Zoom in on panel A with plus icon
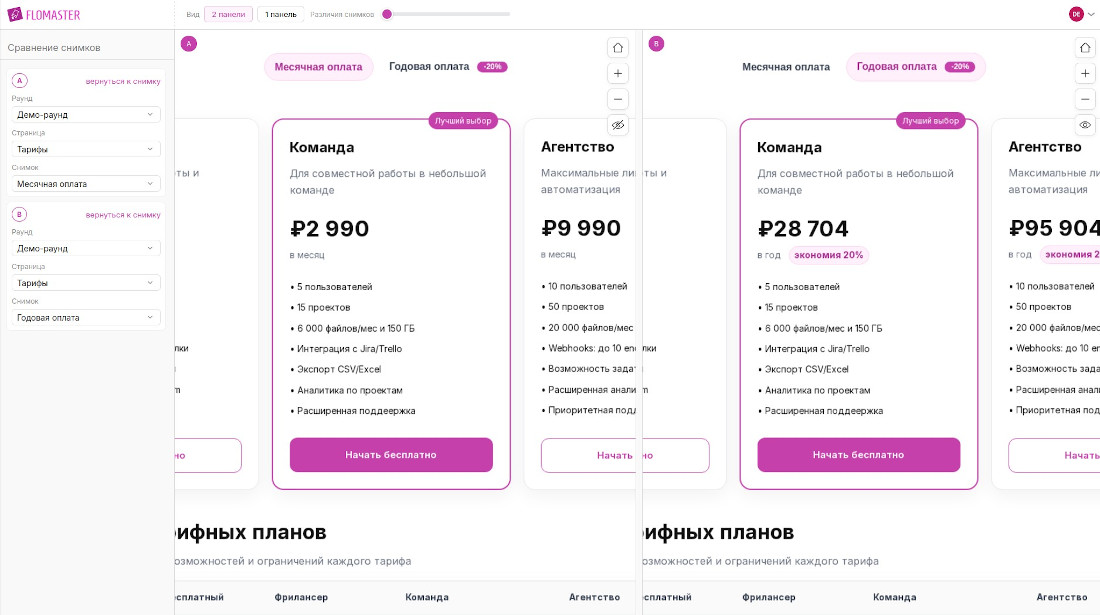Screen dimensions: 1100x615 click(618, 73)
